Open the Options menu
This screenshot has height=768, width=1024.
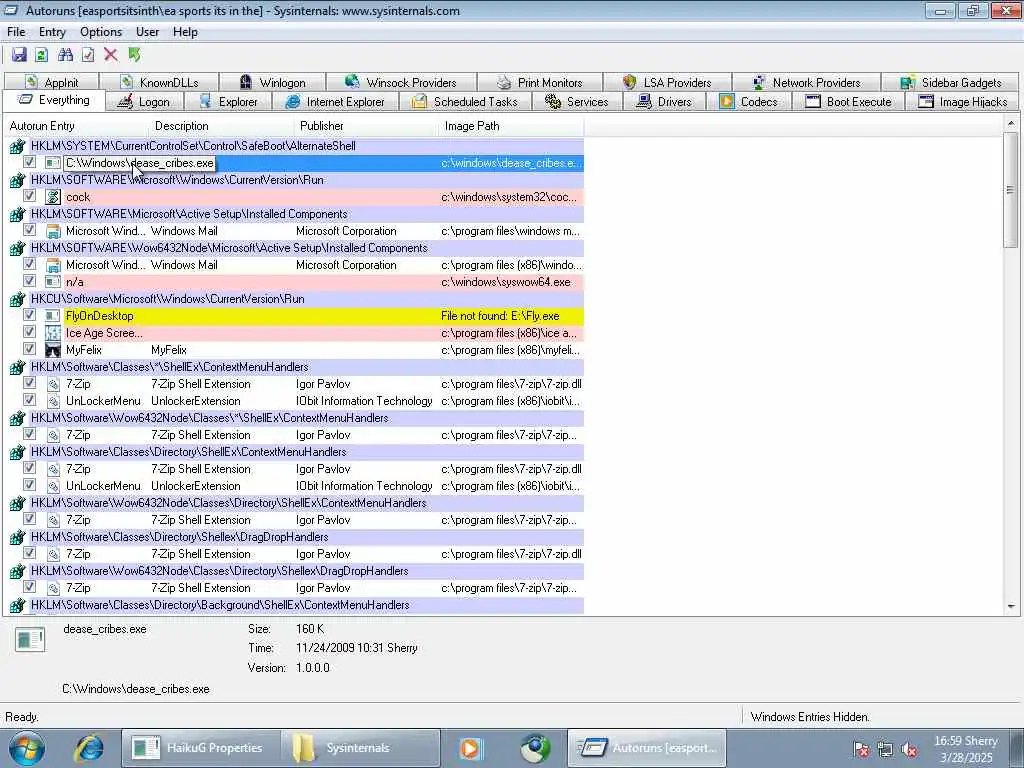point(101,32)
